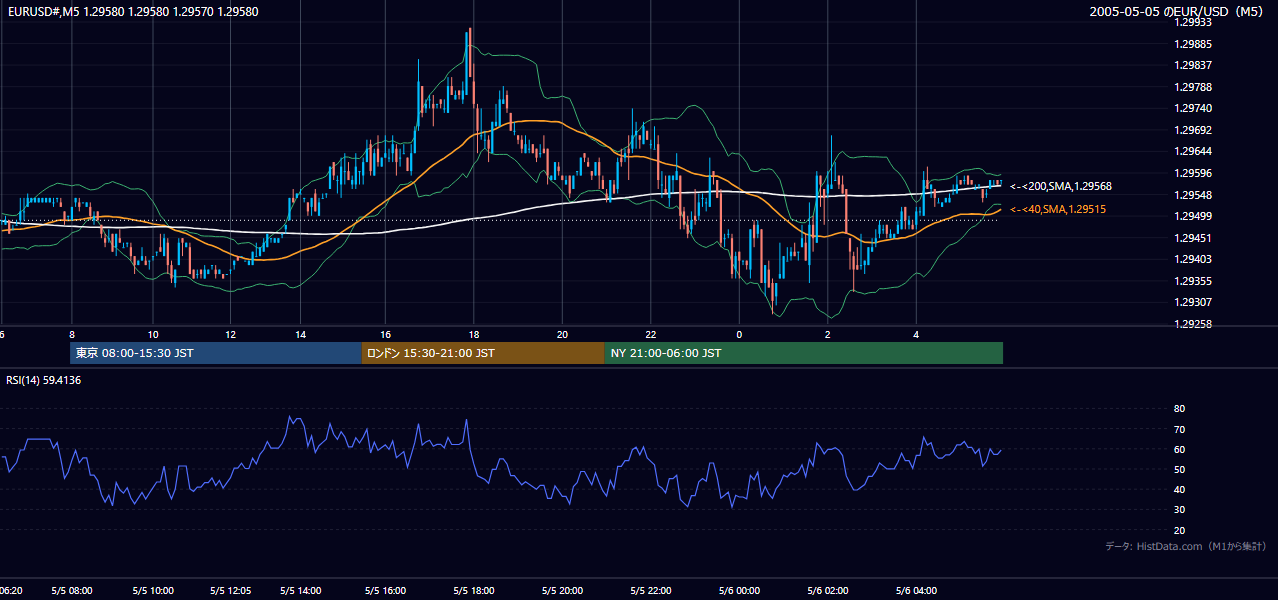Click the RSI(14) 59.4136 indicator label

44,380
